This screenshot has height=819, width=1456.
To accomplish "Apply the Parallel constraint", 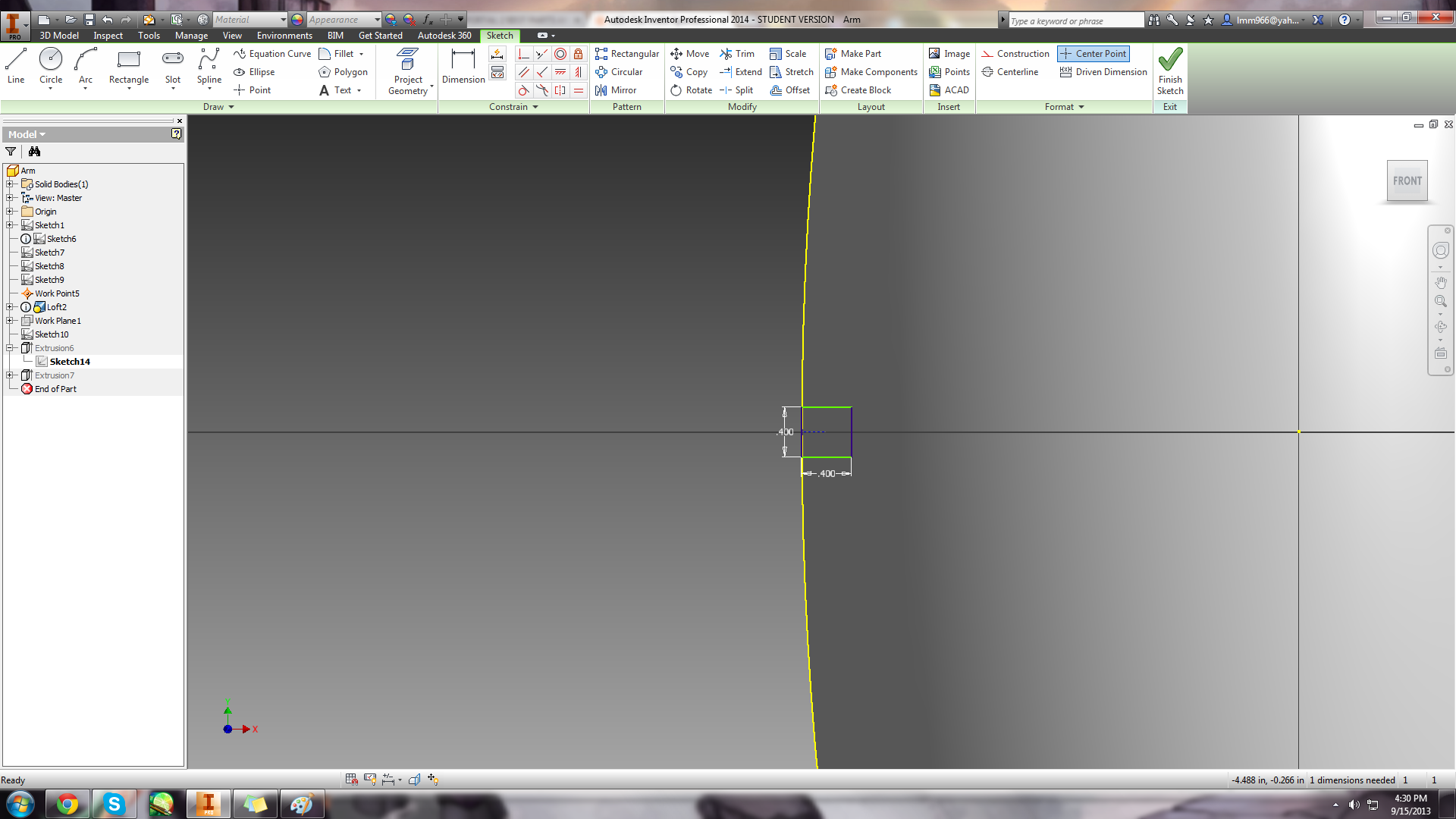I will click(523, 72).
